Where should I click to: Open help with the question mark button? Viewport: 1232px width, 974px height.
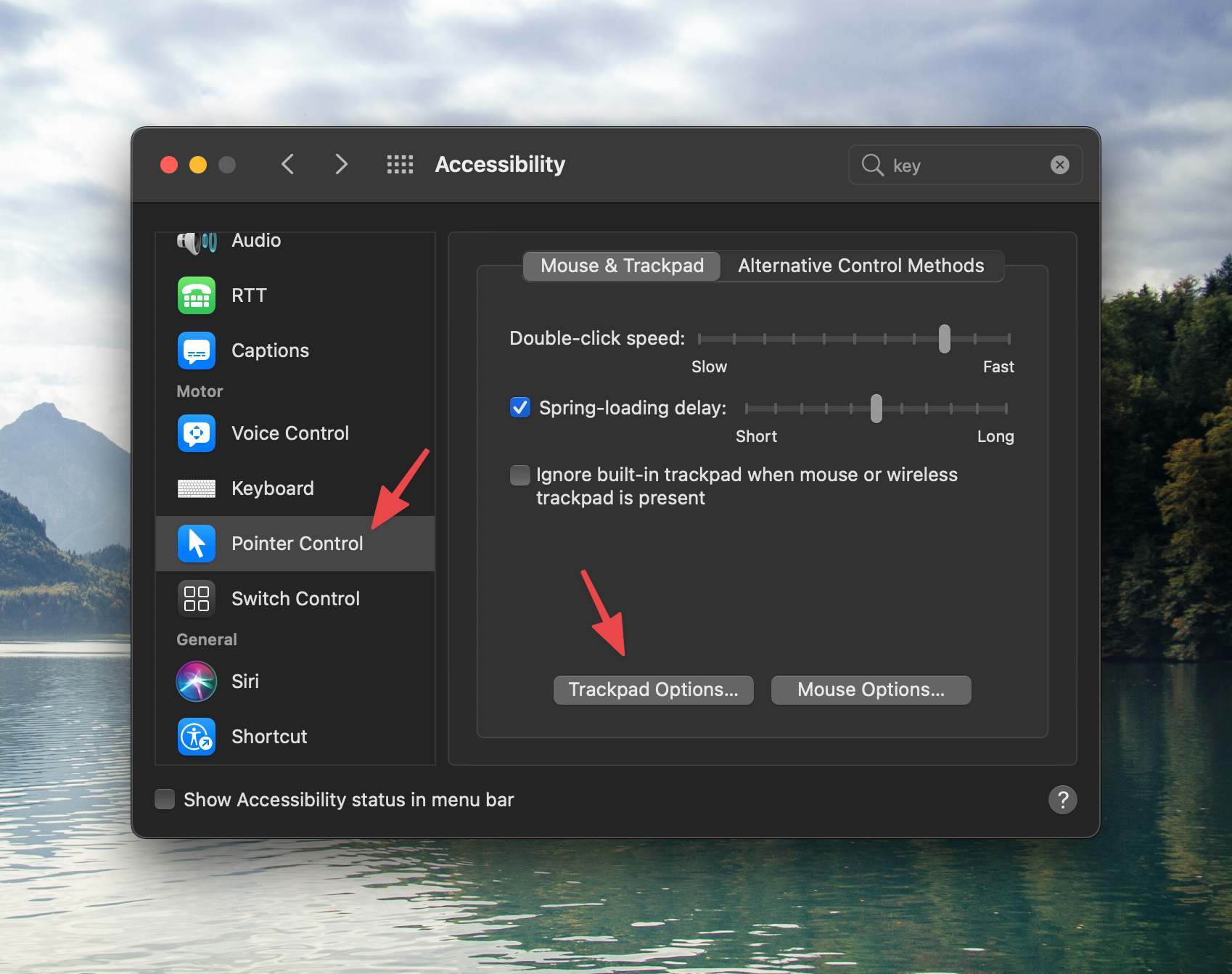pos(1063,800)
